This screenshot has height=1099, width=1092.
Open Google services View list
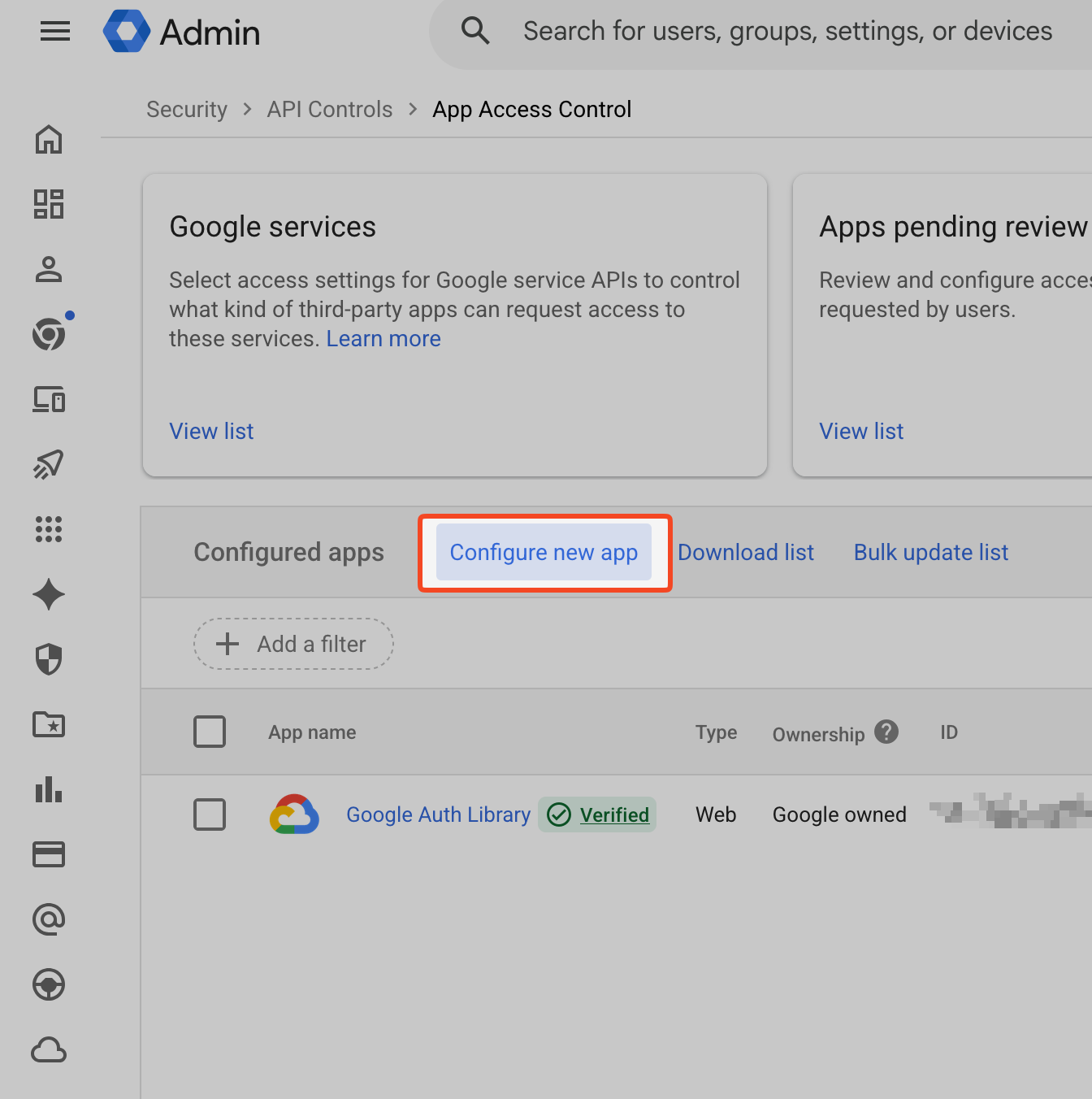[x=211, y=431]
